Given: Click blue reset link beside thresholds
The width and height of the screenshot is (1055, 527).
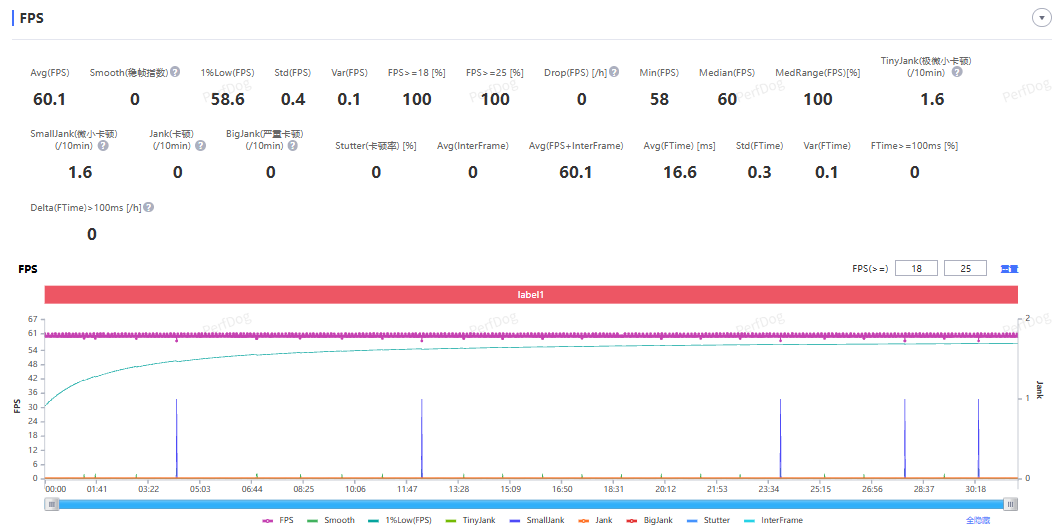Looking at the screenshot, I should pos(1009,269).
